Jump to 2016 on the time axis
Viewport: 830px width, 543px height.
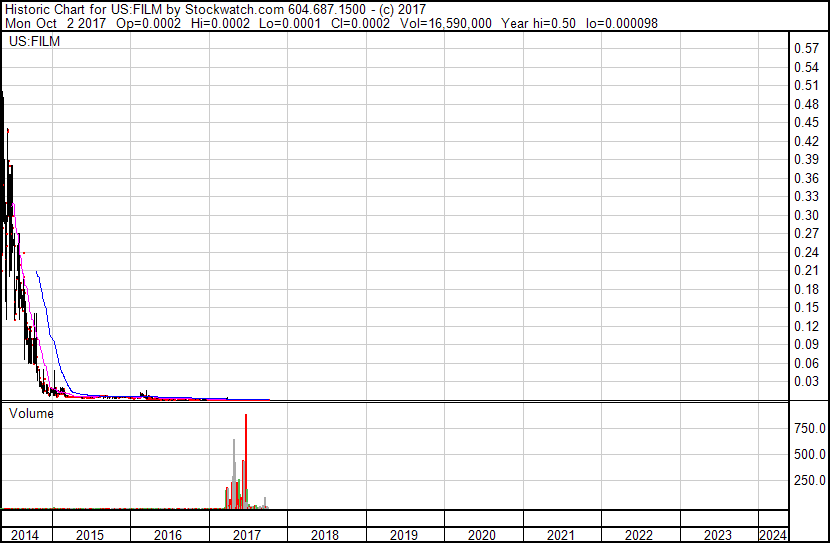[168, 535]
